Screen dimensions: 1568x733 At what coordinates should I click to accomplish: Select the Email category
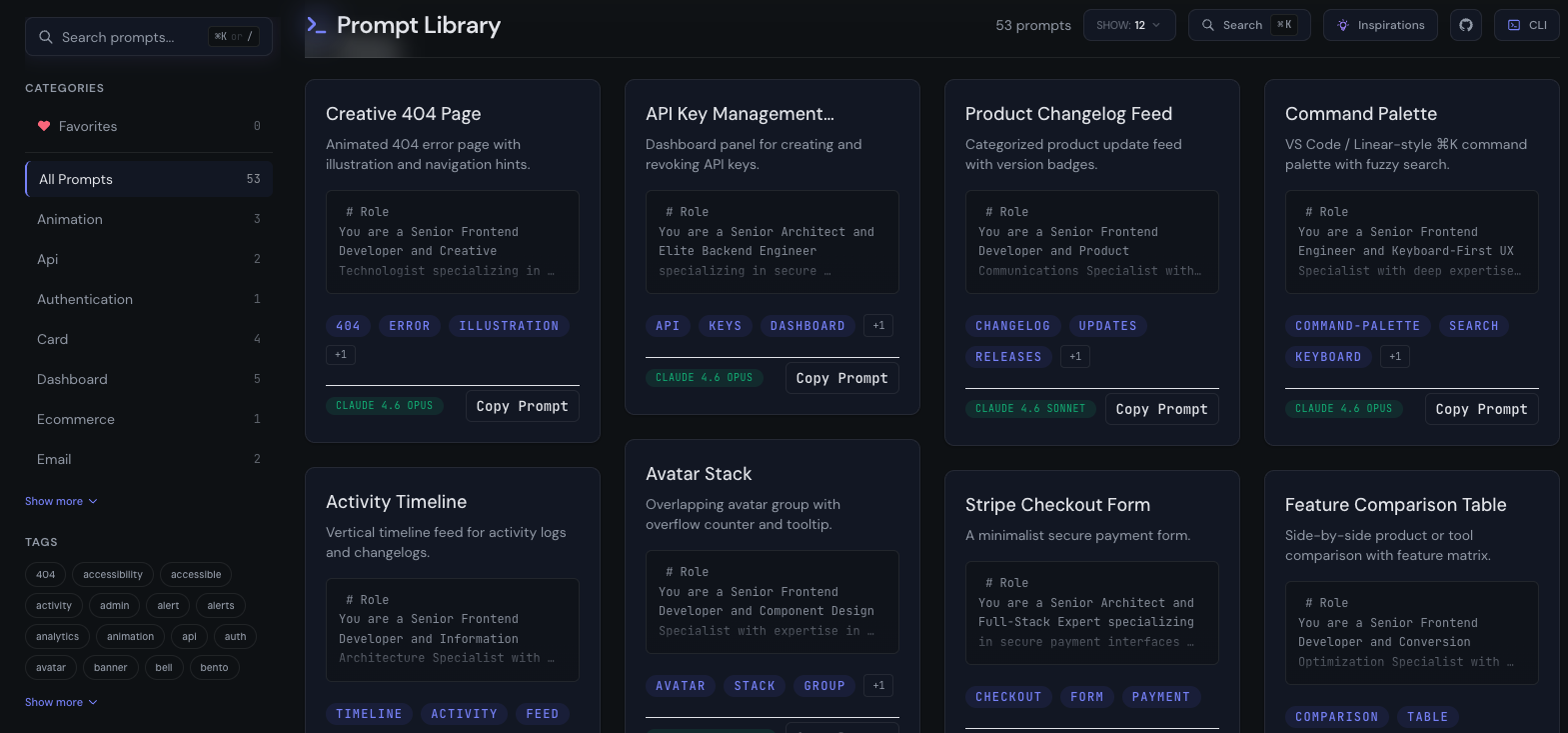pos(149,459)
